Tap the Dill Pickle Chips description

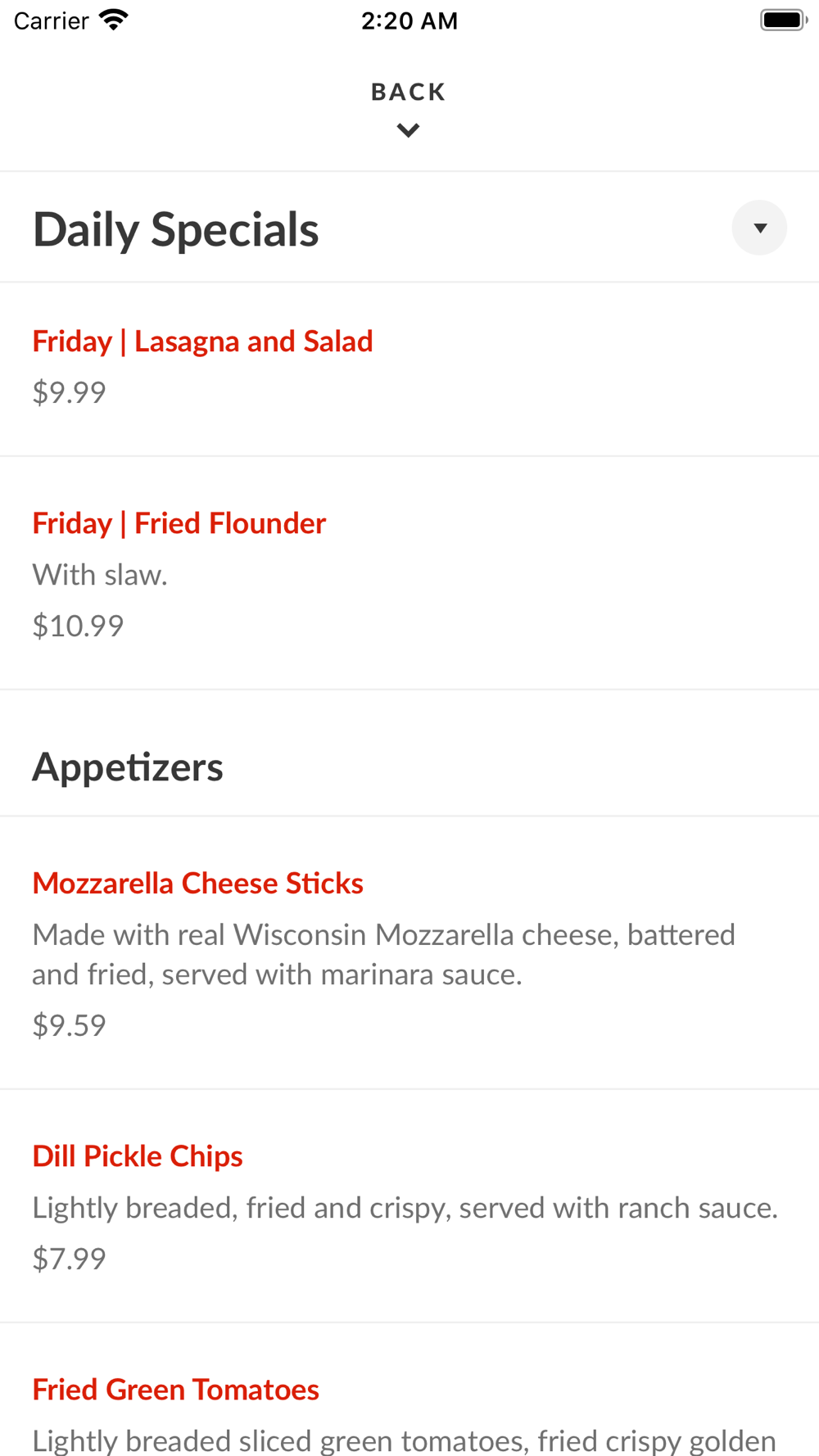click(x=405, y=1208)
